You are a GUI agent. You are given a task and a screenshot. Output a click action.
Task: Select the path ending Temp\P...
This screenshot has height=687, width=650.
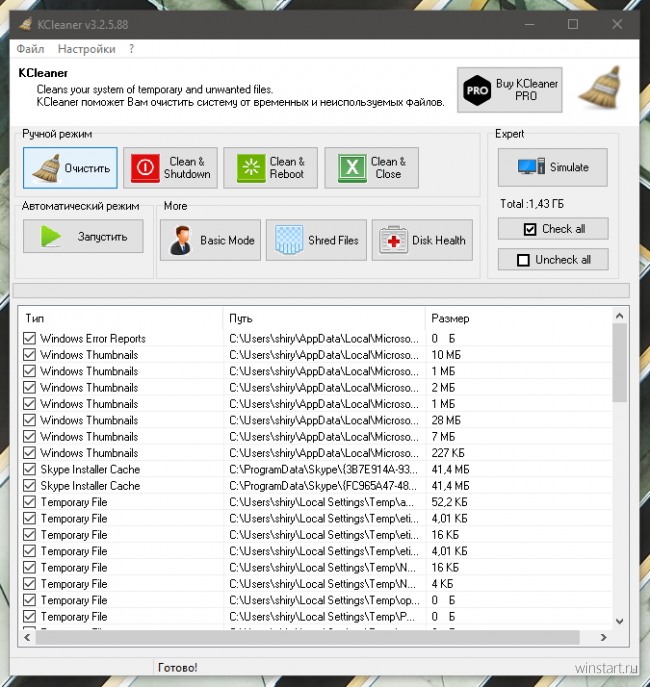point(322,616)
